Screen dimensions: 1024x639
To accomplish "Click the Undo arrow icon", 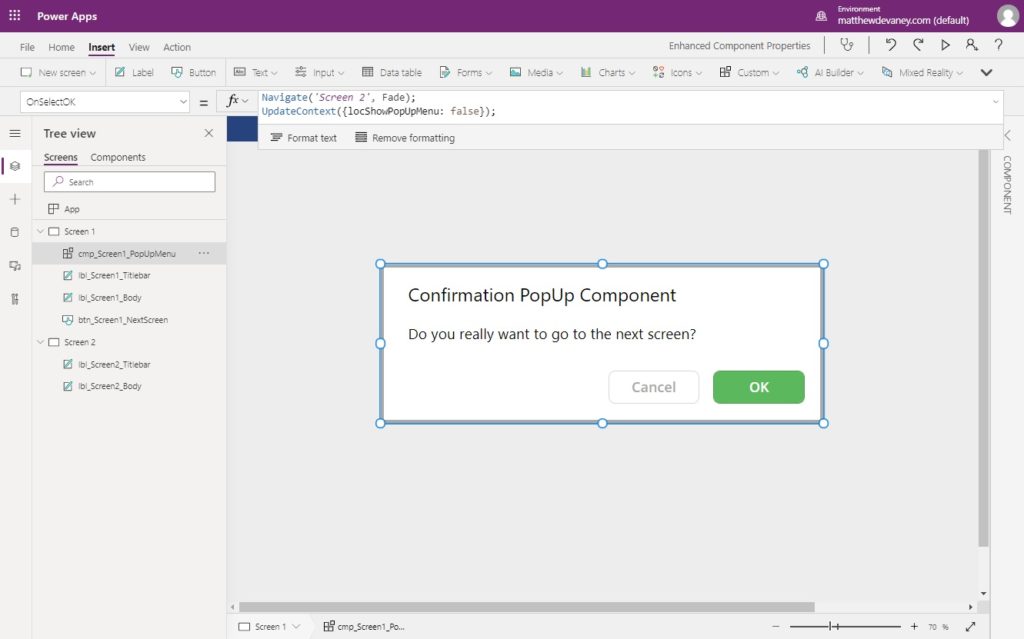I will point(891,45).
